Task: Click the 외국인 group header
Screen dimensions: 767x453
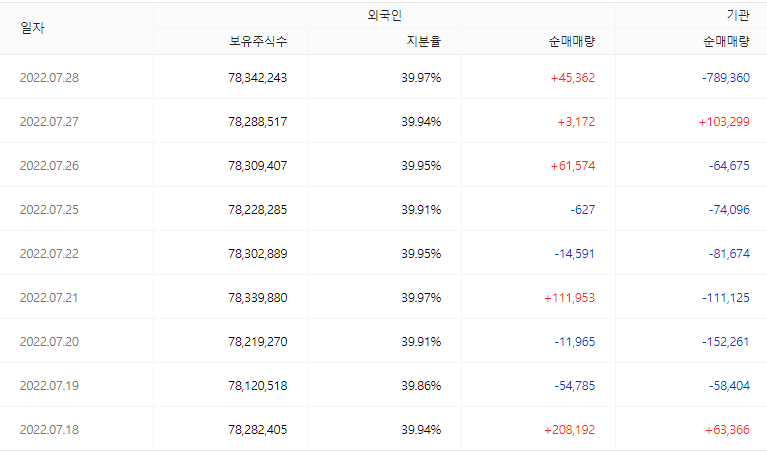Action: (384, 16)
